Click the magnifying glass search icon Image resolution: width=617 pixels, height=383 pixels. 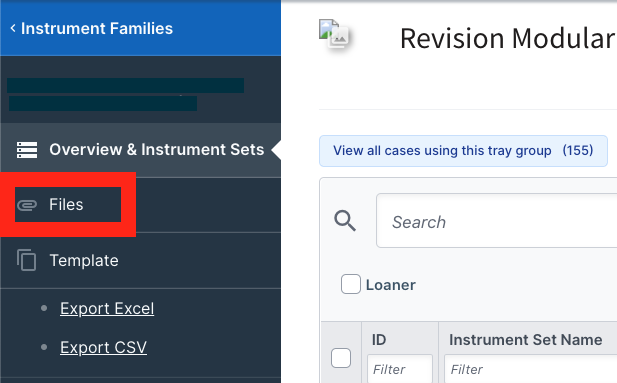pyautogui.click(x=345, y=220)
